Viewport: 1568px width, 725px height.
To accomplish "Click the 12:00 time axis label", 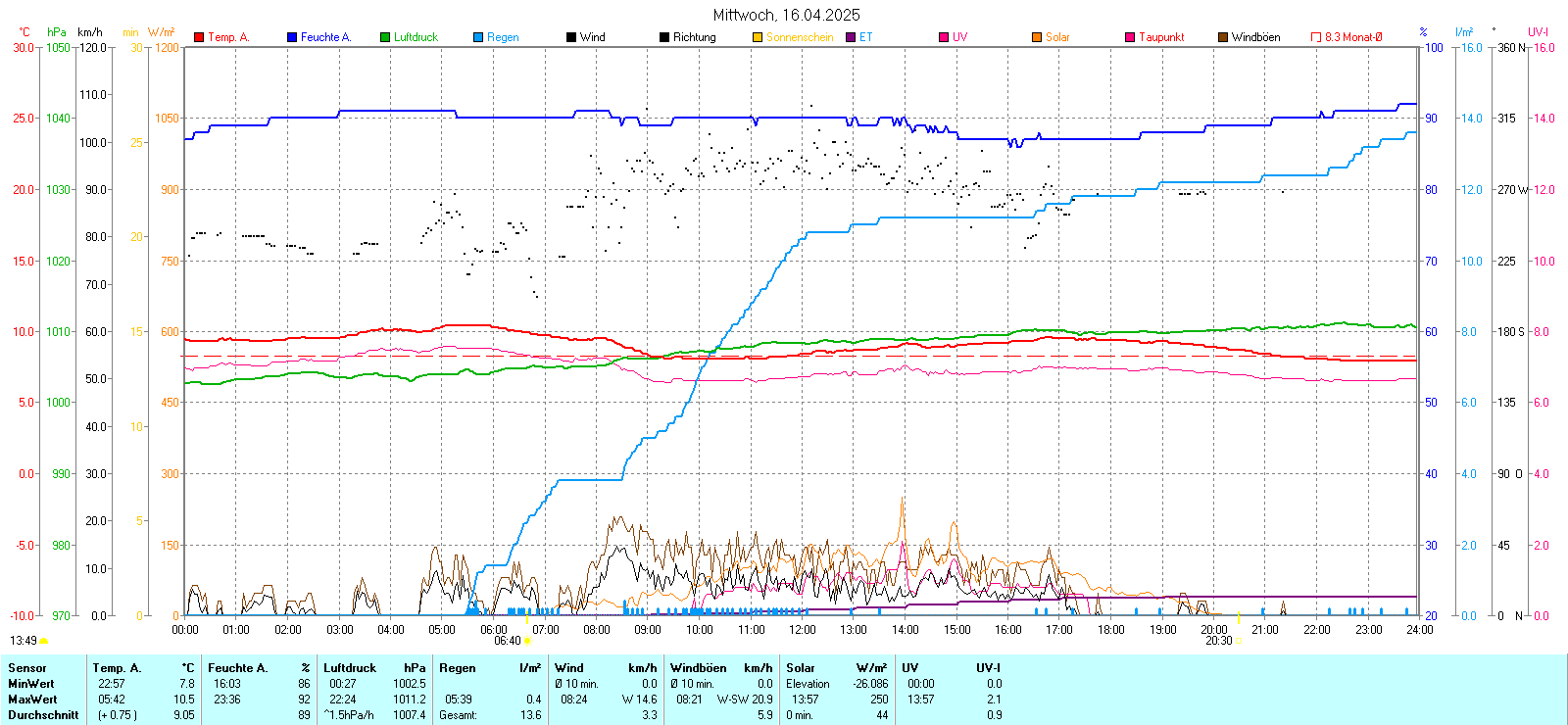I will (x=803, y=630).
